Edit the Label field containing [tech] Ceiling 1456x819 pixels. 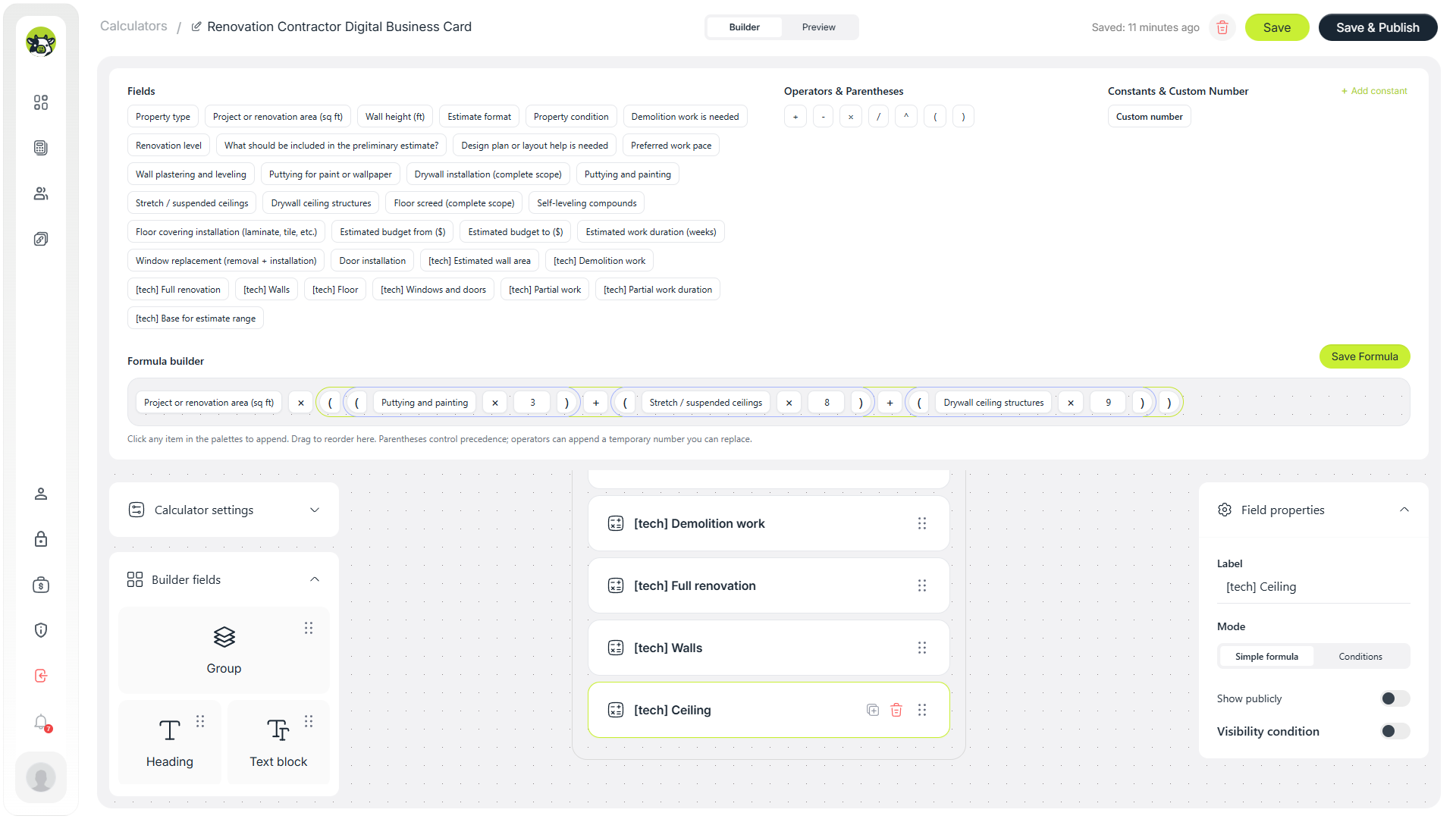tap(1313, 587)
